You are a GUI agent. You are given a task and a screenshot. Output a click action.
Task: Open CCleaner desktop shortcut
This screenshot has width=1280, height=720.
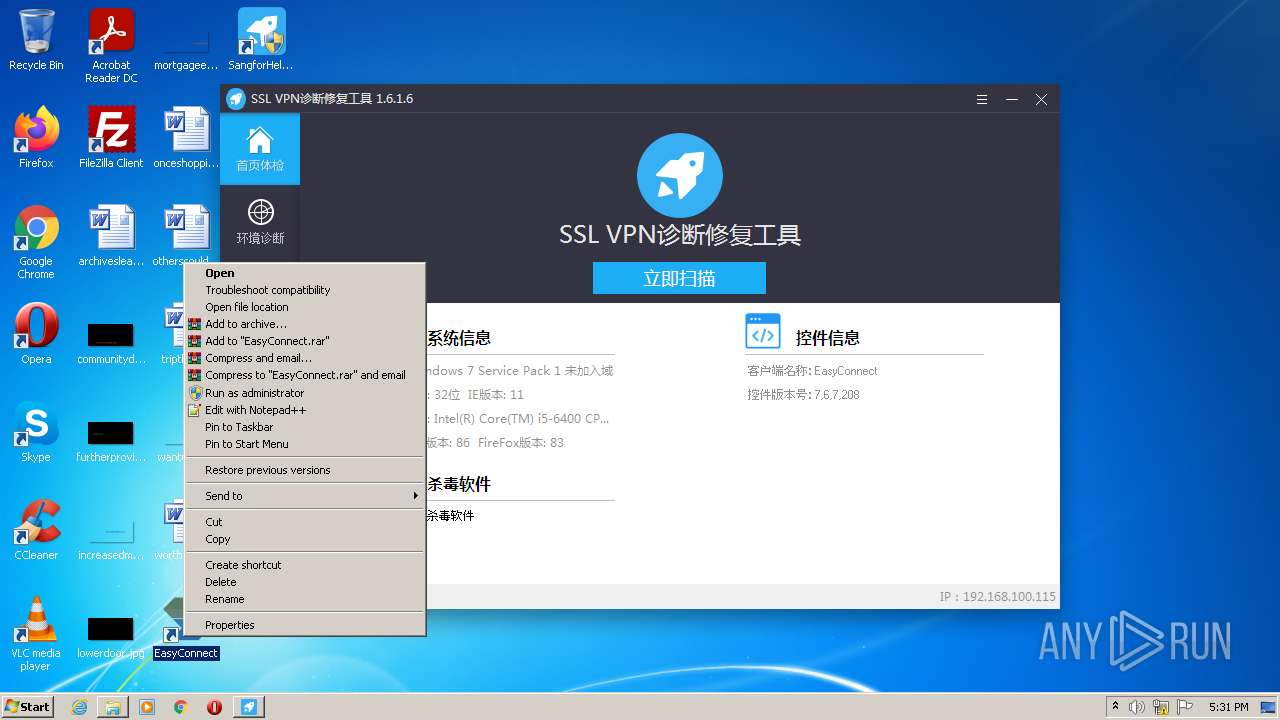click(x=36, y=530)
